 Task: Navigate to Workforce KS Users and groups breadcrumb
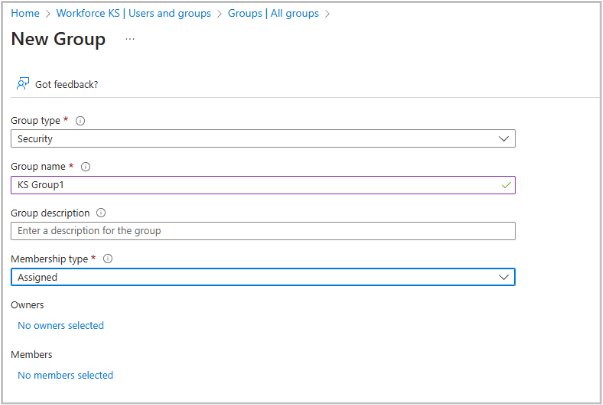tap(132, 13)
